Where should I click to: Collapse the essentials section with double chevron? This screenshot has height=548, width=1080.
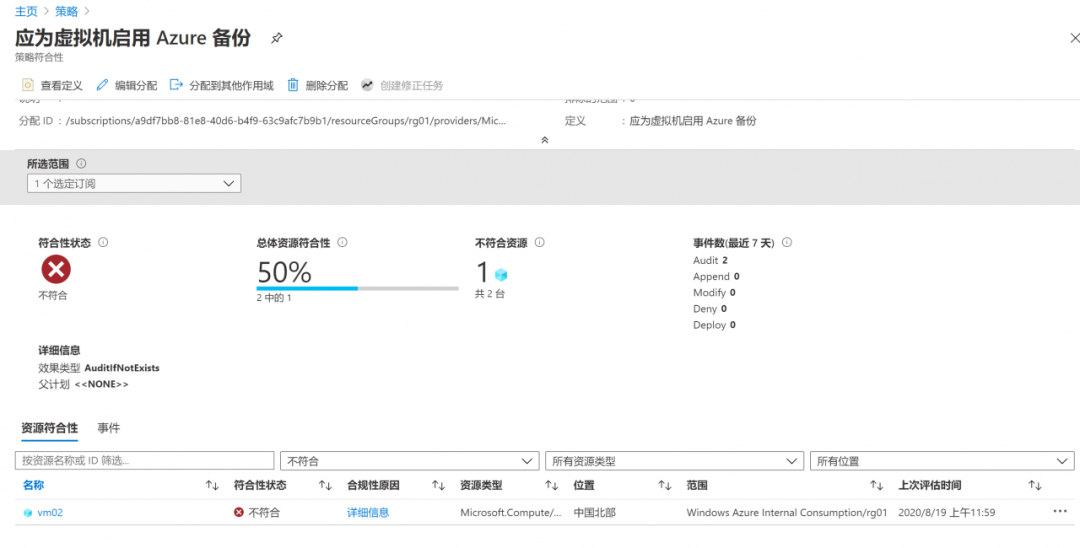pos(544,140)
